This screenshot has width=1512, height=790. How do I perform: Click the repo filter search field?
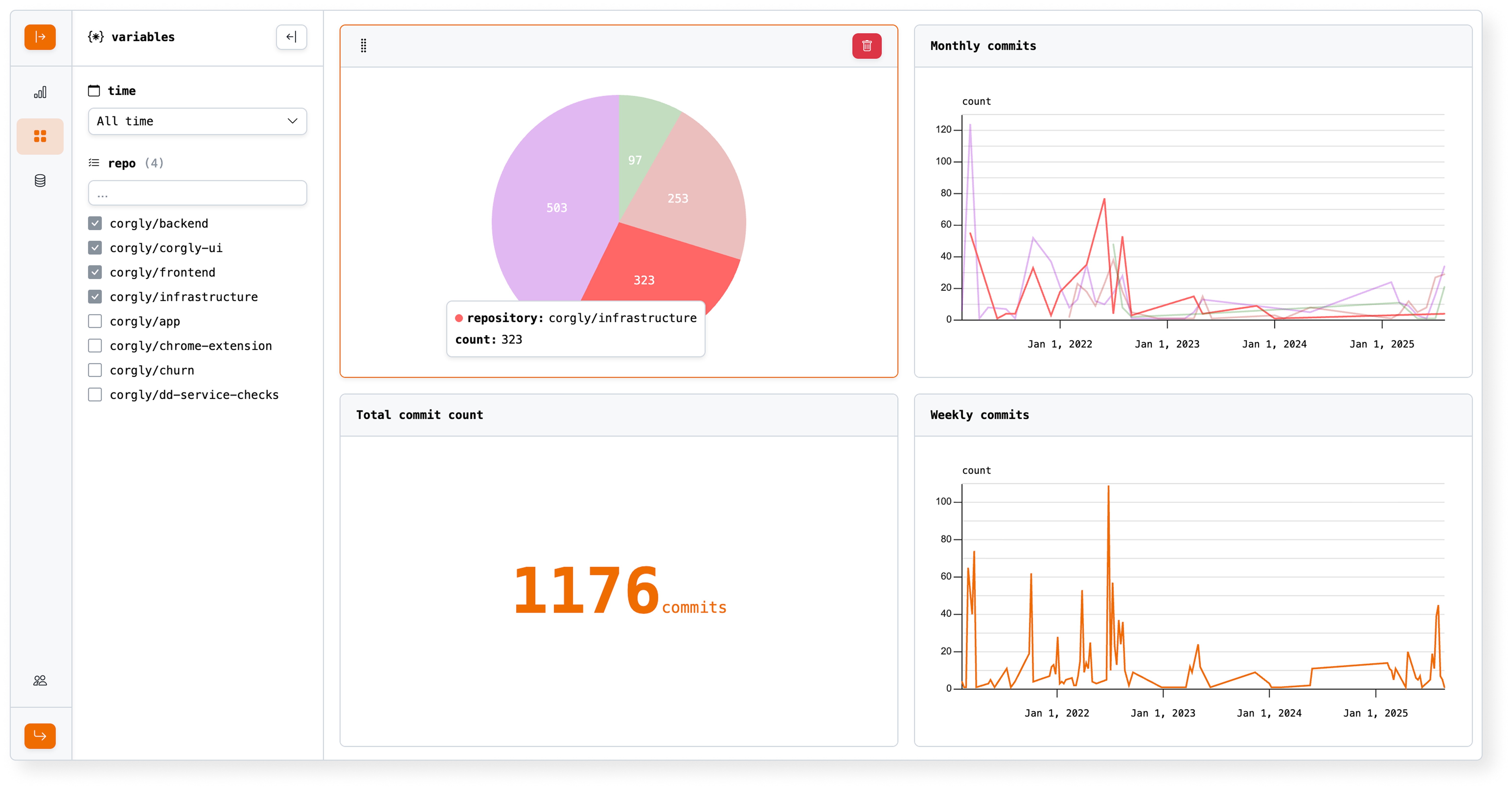tap(197, 193)
